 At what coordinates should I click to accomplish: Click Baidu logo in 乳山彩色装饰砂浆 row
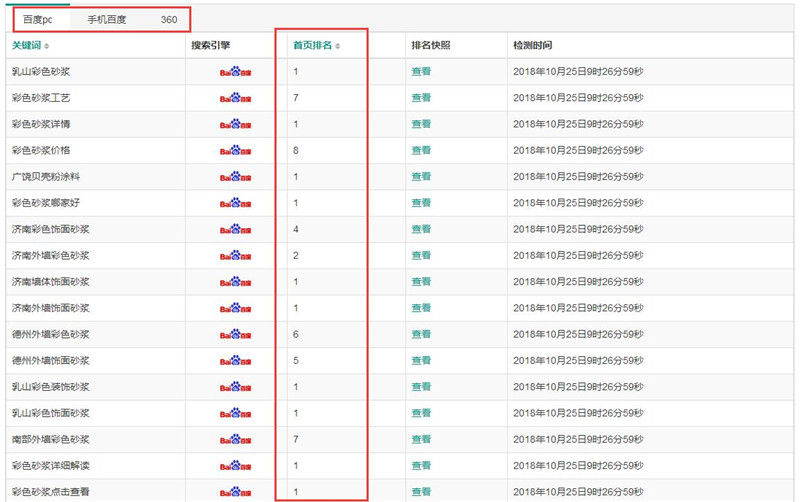236,387
